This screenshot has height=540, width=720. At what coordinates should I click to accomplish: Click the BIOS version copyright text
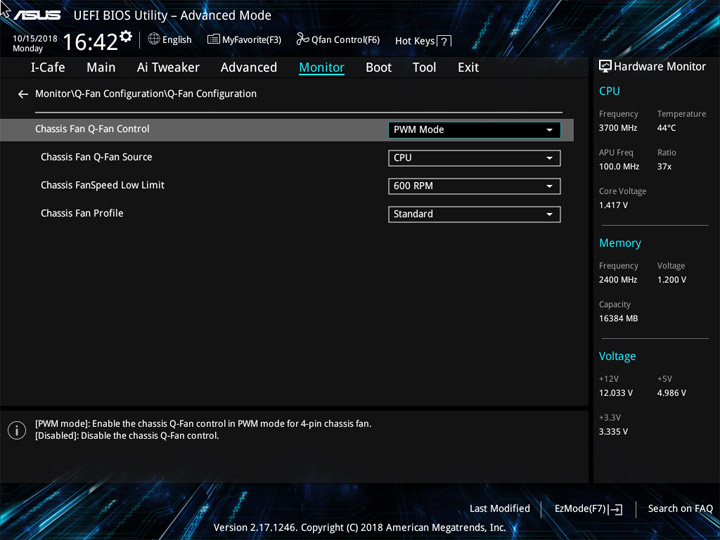[x=360, y=528]
